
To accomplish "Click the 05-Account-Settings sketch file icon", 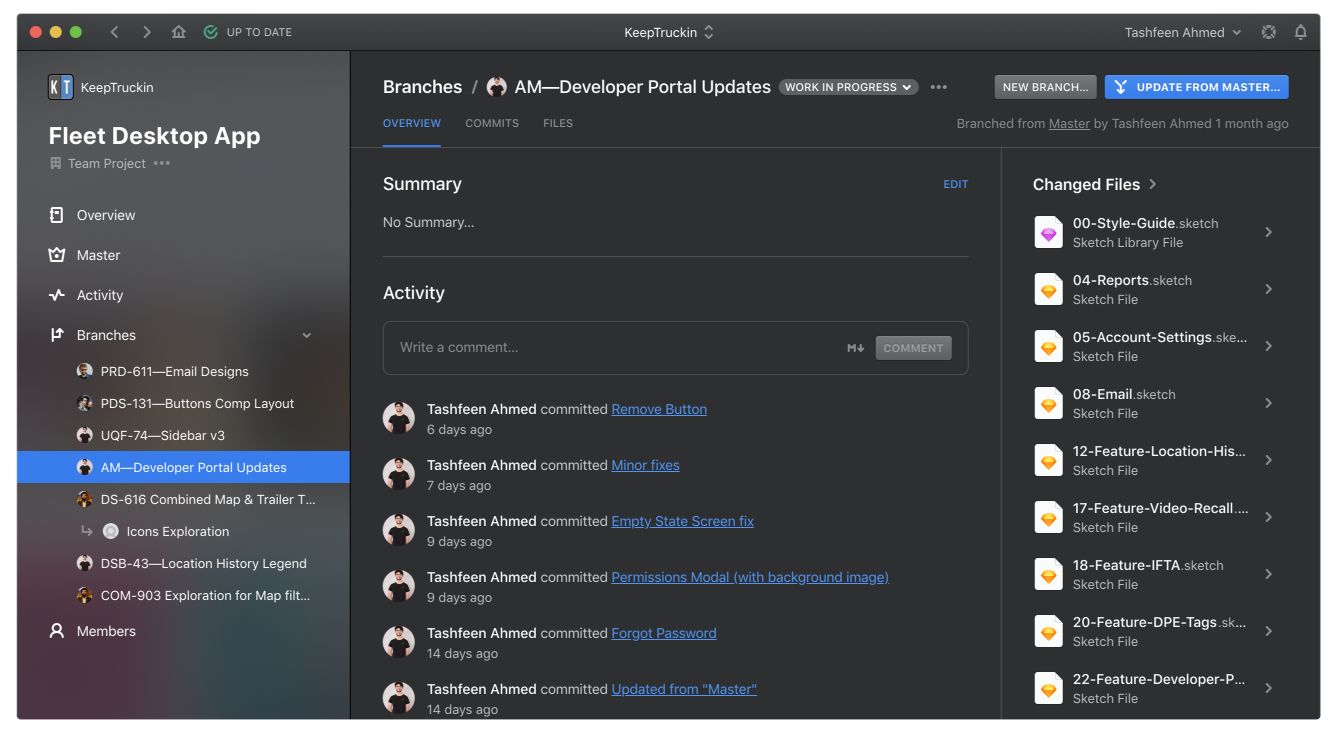I will [x=1048, y=346].
